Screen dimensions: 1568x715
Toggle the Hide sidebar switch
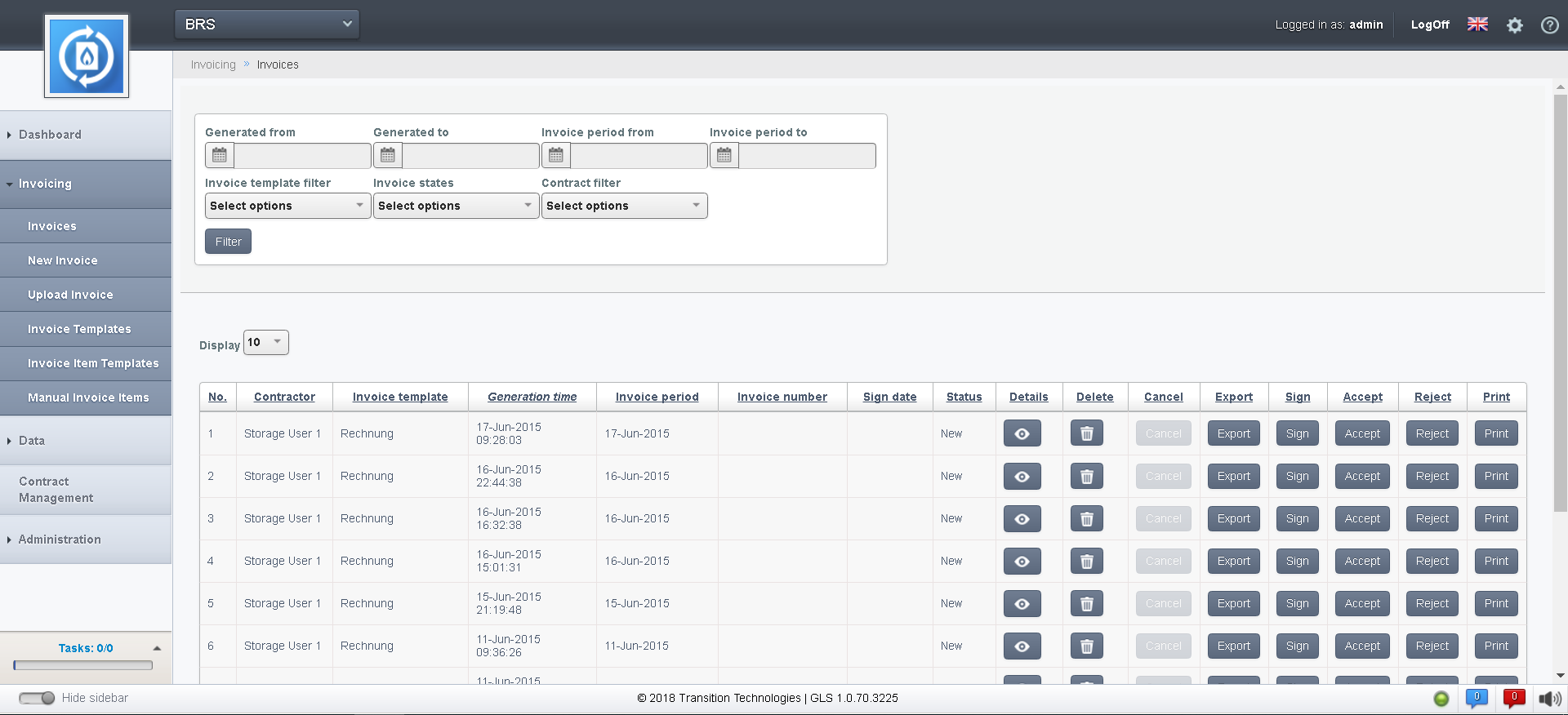[37, 698]
